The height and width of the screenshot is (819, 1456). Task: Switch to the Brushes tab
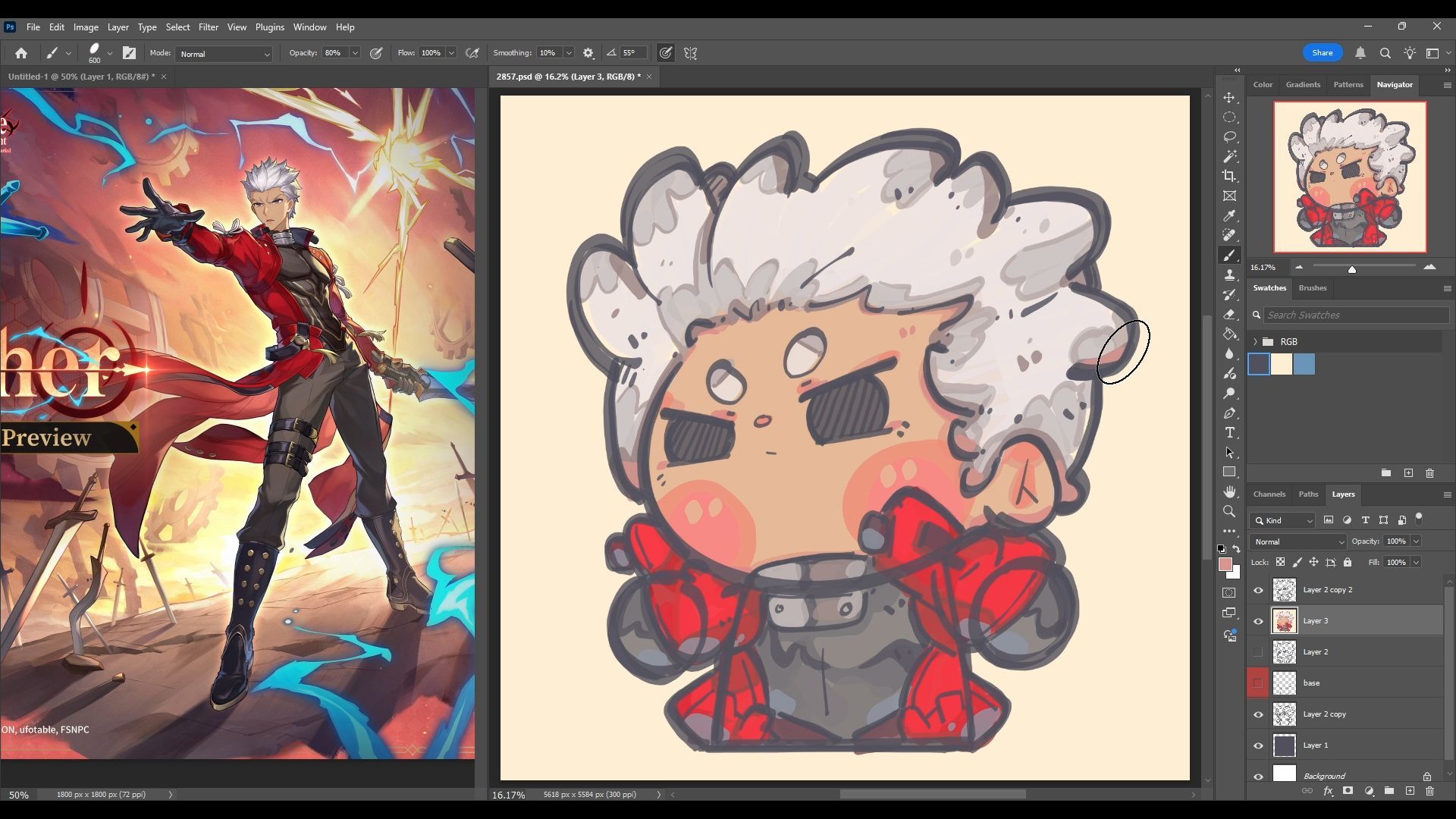1312,288
